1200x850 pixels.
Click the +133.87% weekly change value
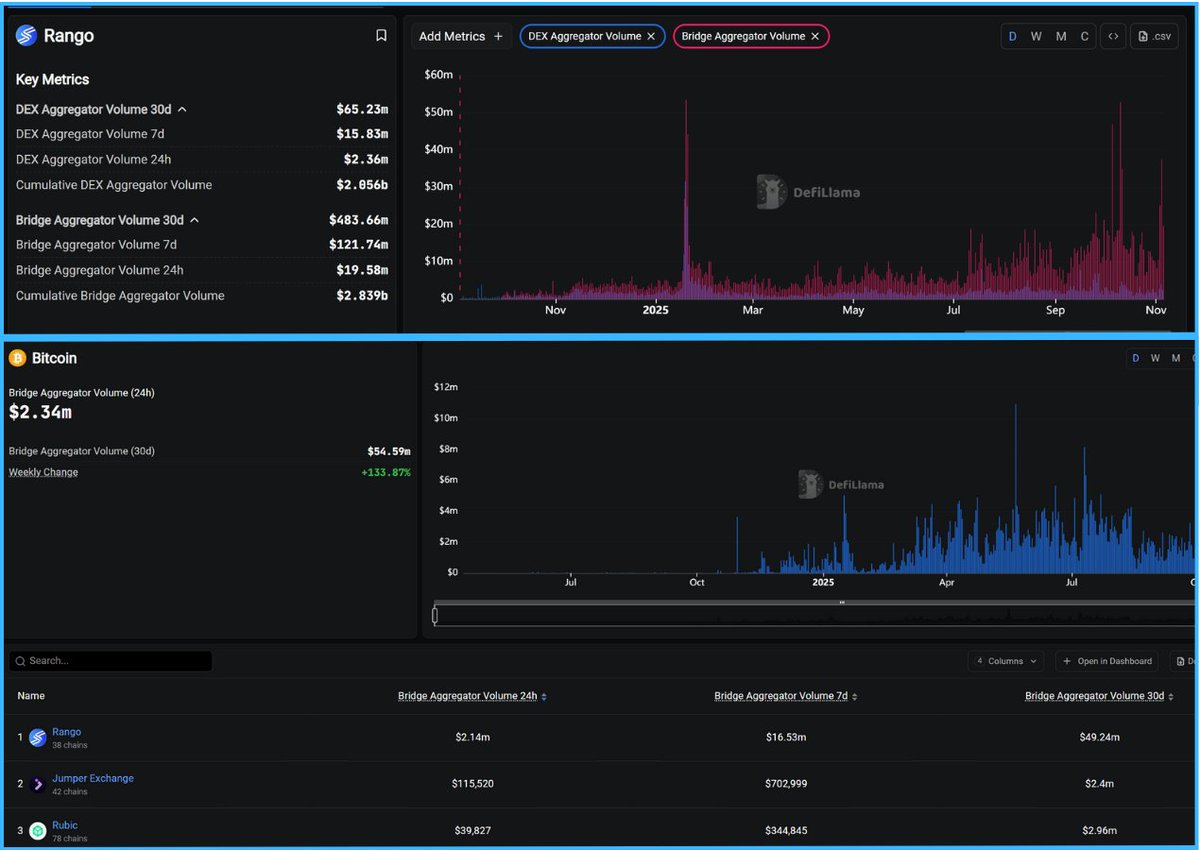click(386, 472)
